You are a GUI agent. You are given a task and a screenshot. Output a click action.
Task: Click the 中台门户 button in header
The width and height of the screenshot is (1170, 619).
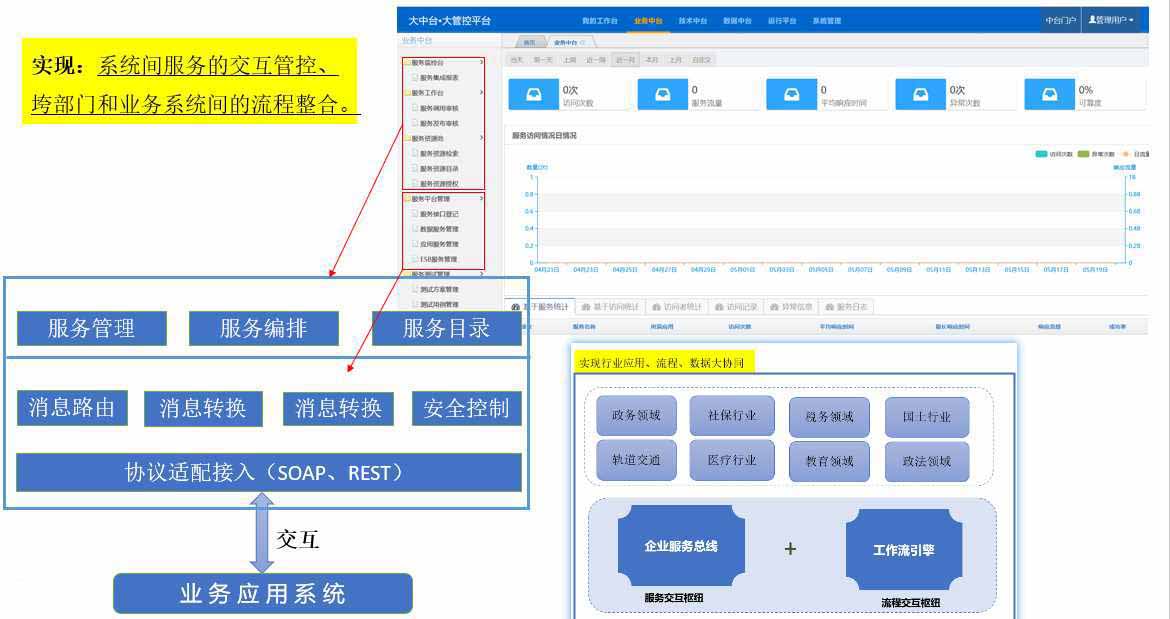[1060, 20]
